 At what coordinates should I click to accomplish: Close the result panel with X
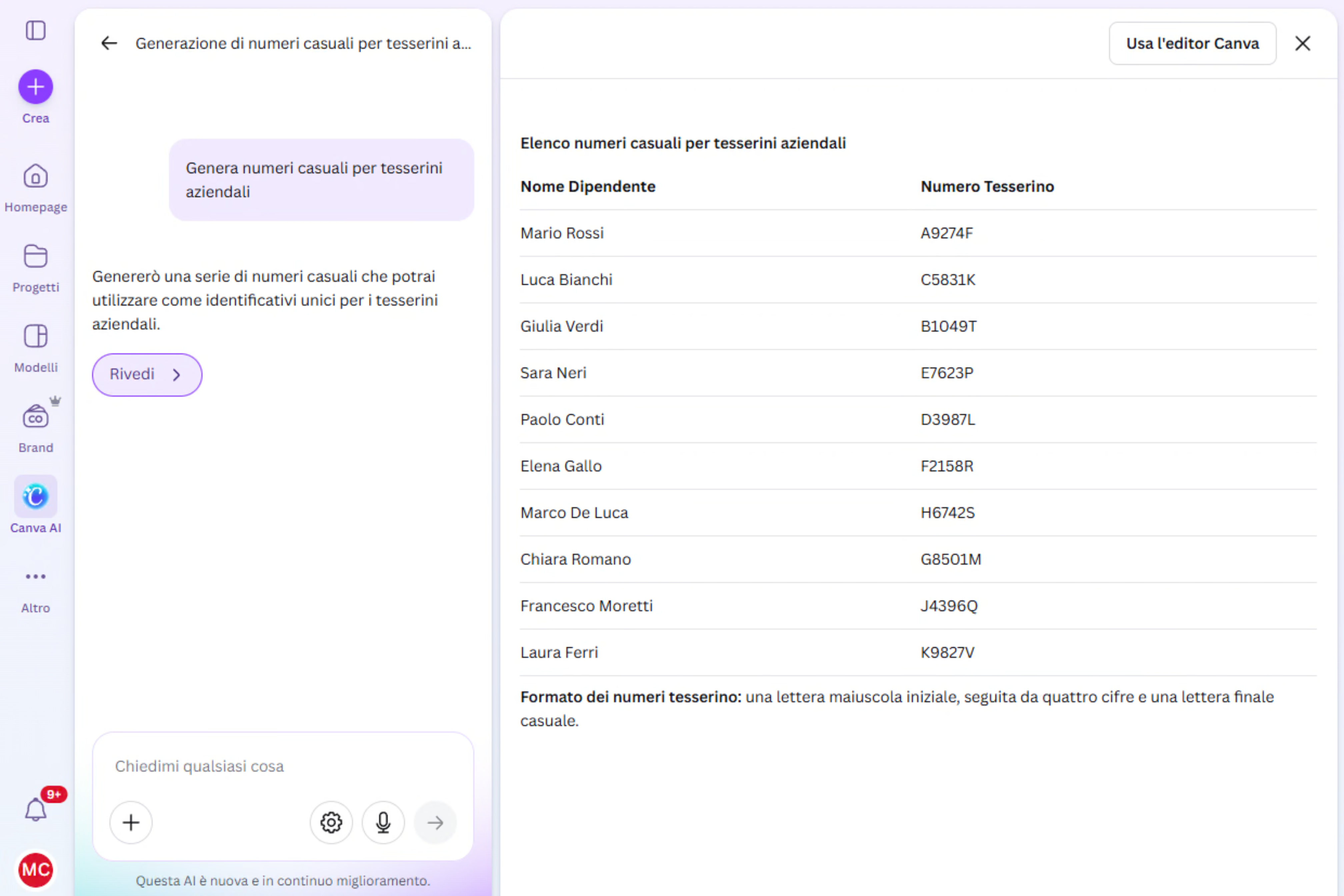coord(1303,43)
